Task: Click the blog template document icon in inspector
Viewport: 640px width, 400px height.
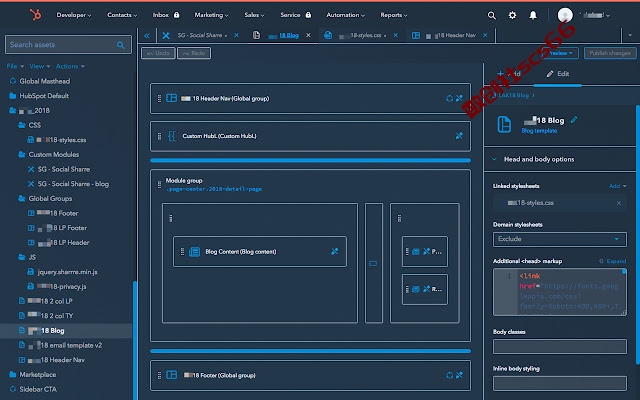Action: pos(504,124)
